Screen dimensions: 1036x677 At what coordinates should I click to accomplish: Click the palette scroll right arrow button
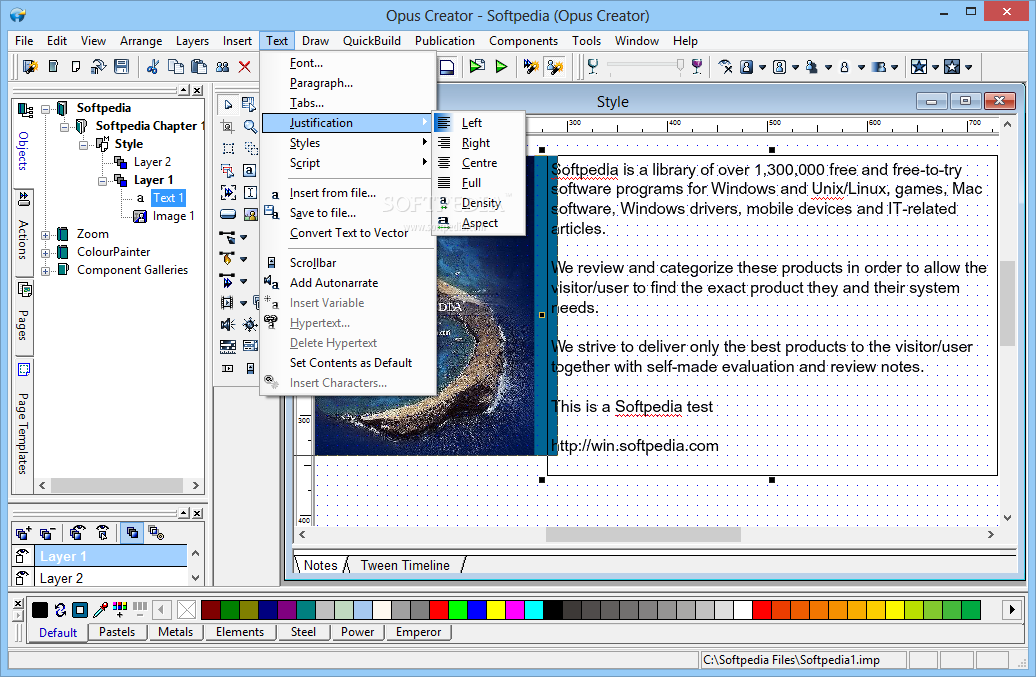[1012, 610]
